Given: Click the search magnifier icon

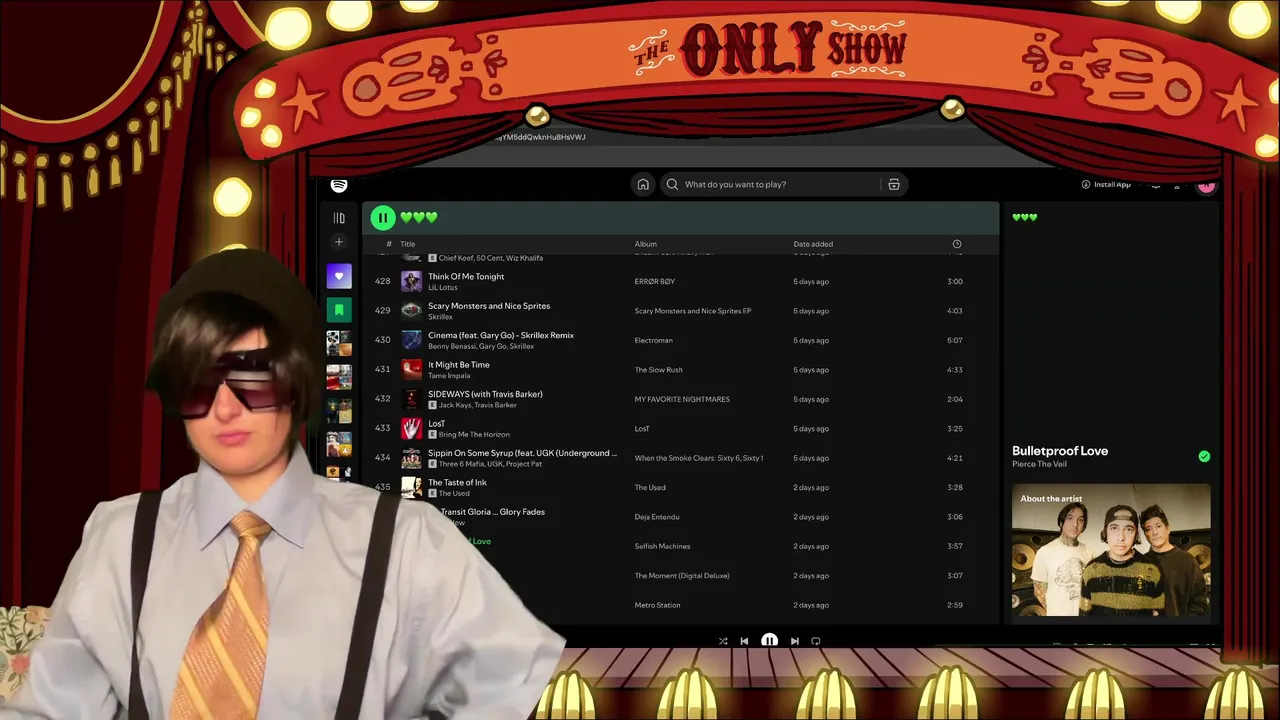Looking at the screenshot, I should 672,184.
